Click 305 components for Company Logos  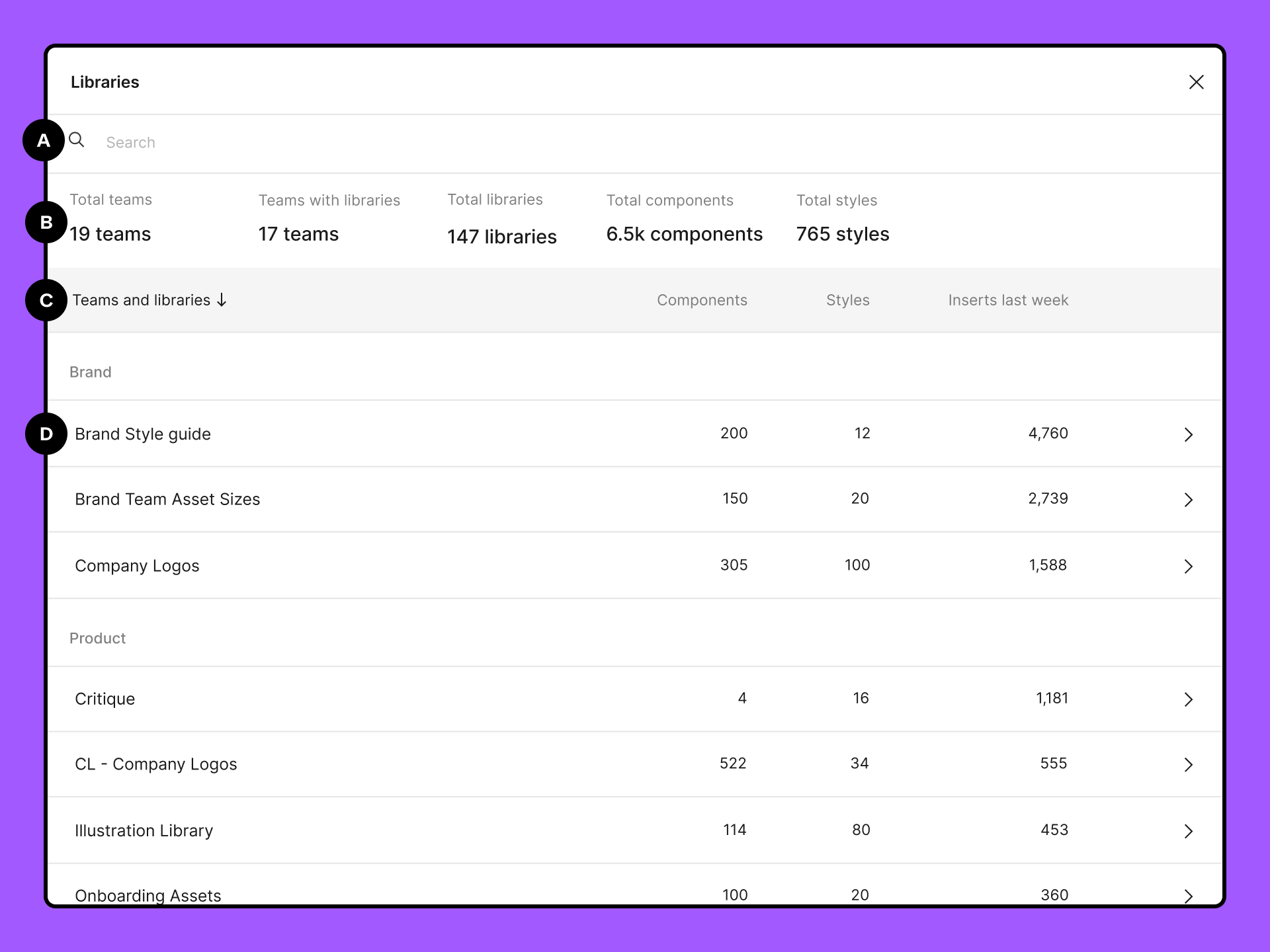point(734,565)
